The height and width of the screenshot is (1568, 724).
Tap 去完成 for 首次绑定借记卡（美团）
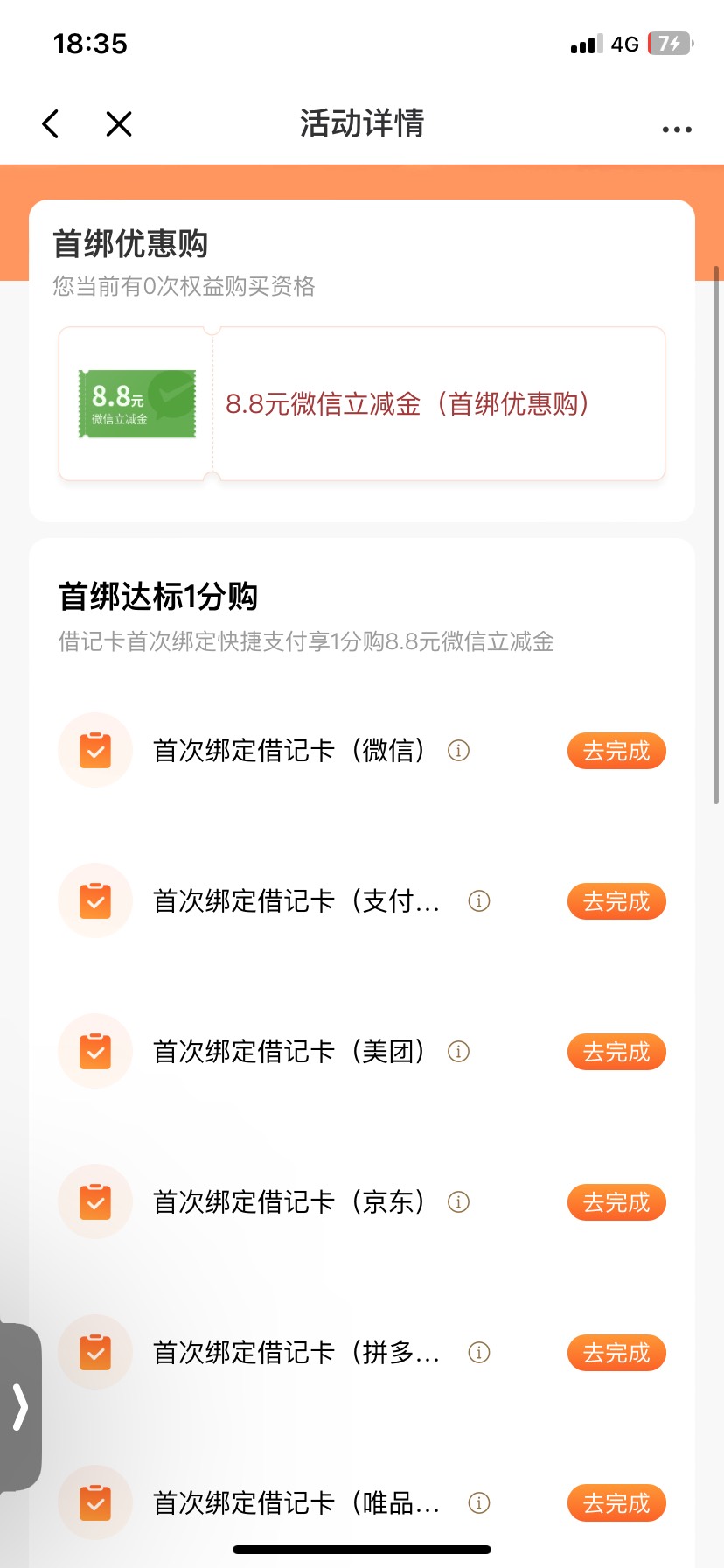click(616, 1052)
